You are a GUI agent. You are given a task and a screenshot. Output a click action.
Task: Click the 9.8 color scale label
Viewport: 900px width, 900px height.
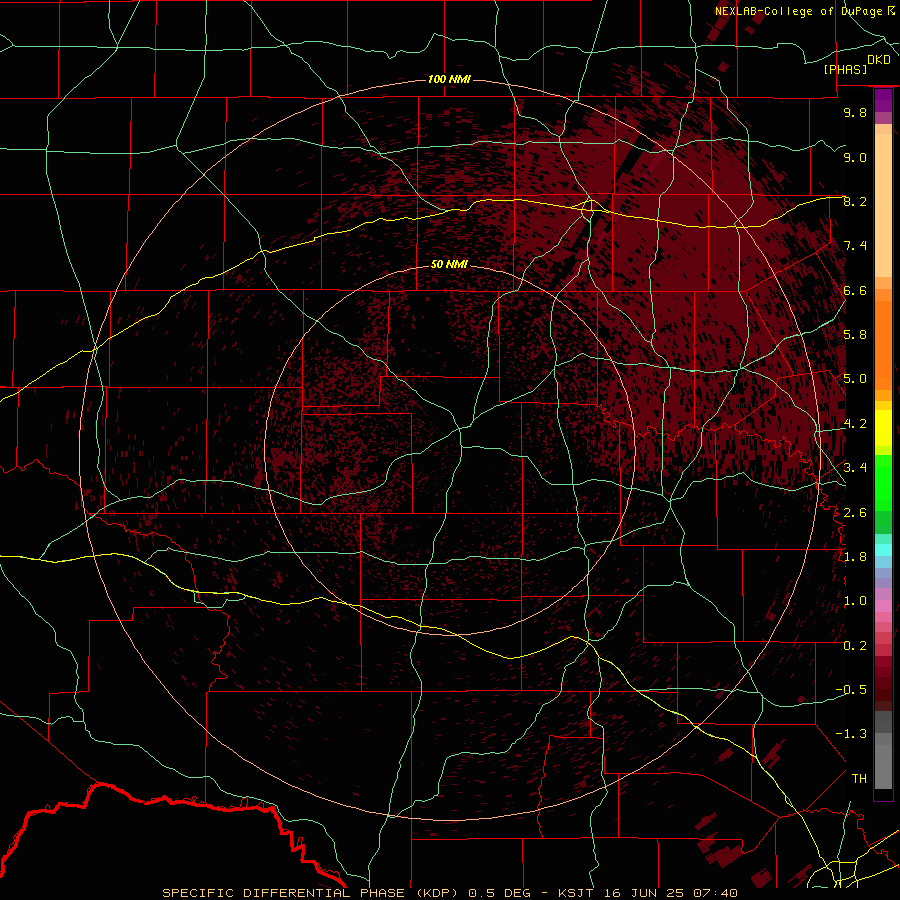pyautogui.click(x=855, y=112)
